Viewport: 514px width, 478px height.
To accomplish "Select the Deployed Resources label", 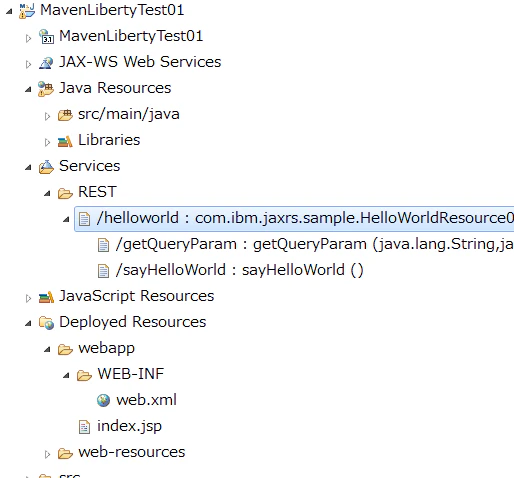I will click(x=133, y=322).
